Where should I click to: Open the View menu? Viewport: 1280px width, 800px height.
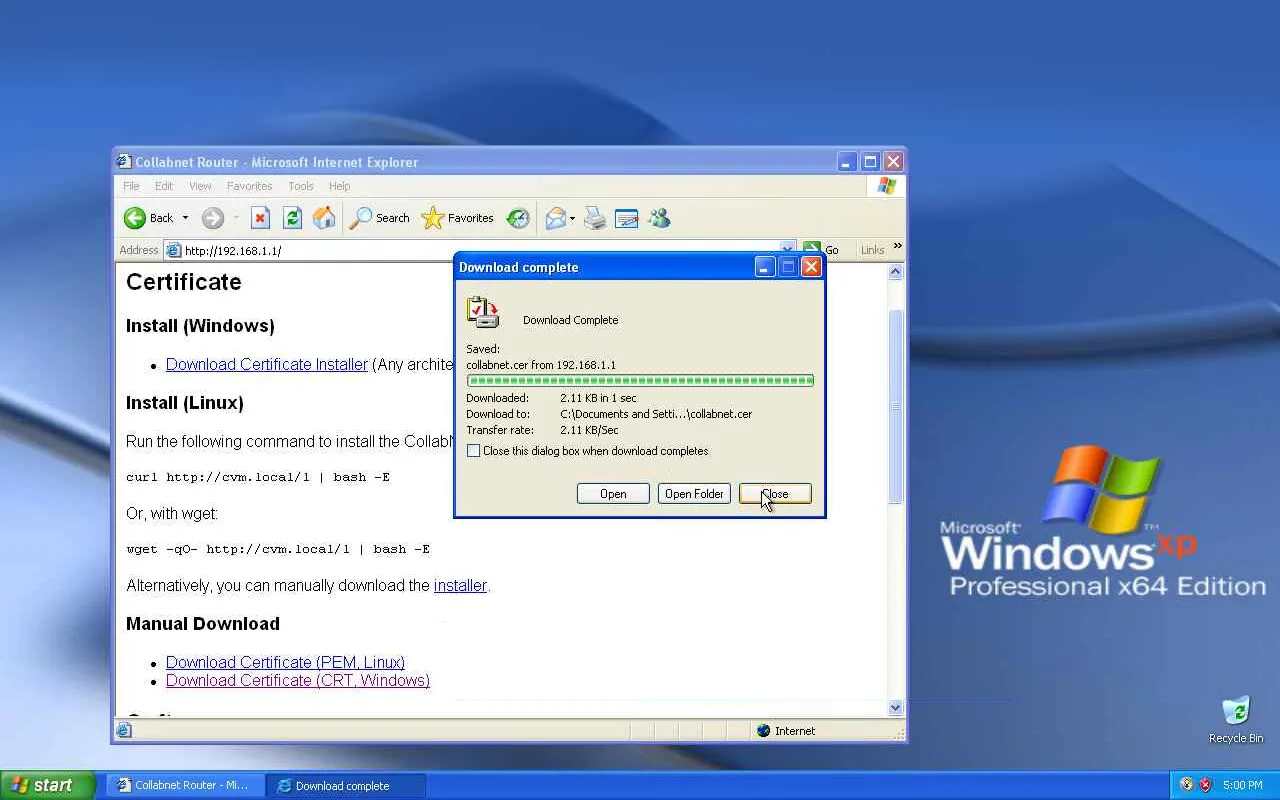200,186
